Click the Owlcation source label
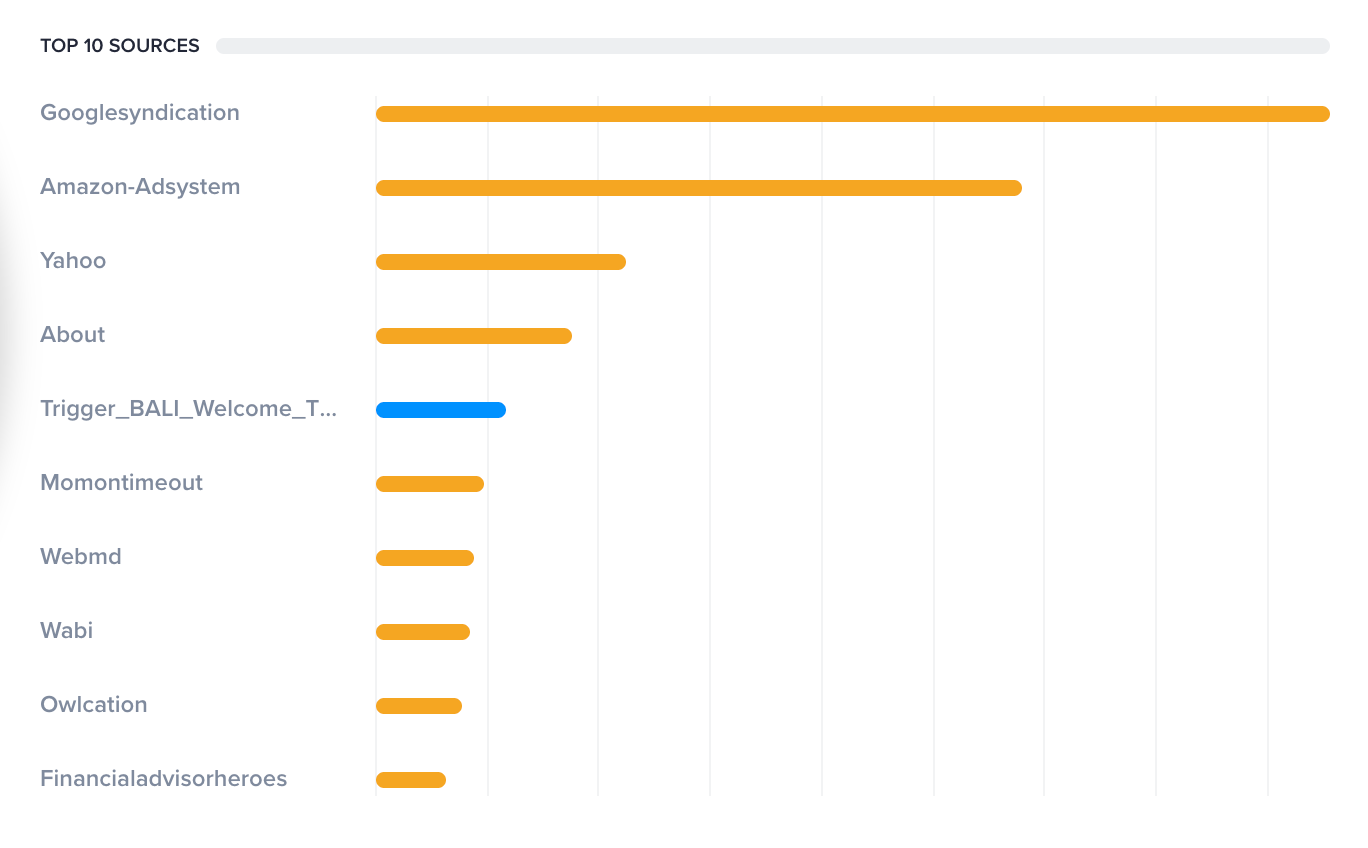The height and width of the screenshot is (848, 1368). (x=94, y=705)
